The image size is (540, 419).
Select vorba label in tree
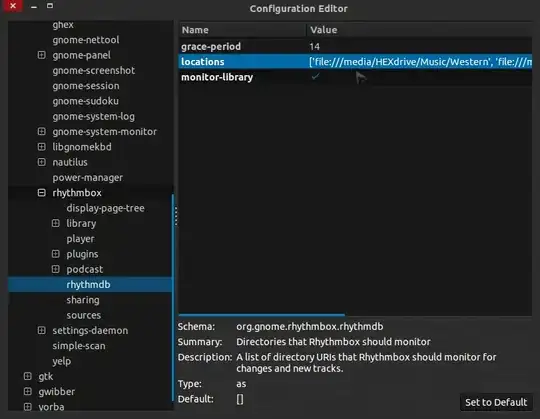(x=51, y=407)
